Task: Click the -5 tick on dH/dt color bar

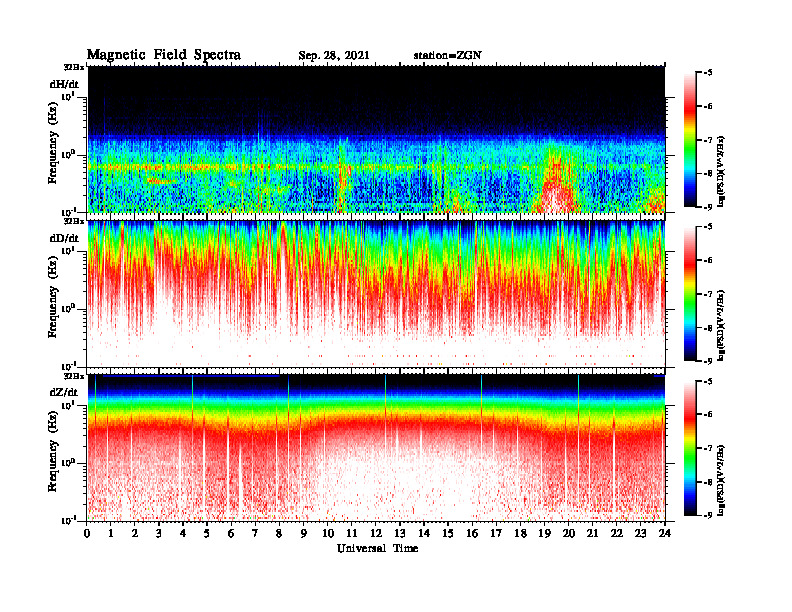Action: tap(708, 73)
